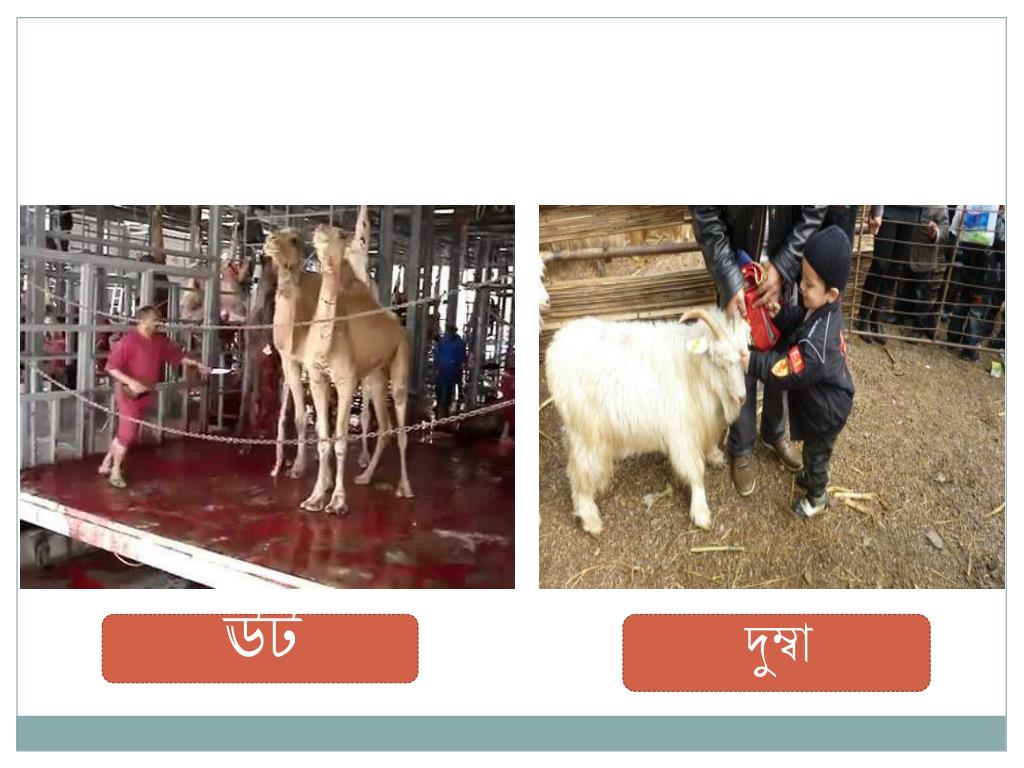Click the front camel's head
Viewport: 1024px width, 768px height.
coord(330,241)
